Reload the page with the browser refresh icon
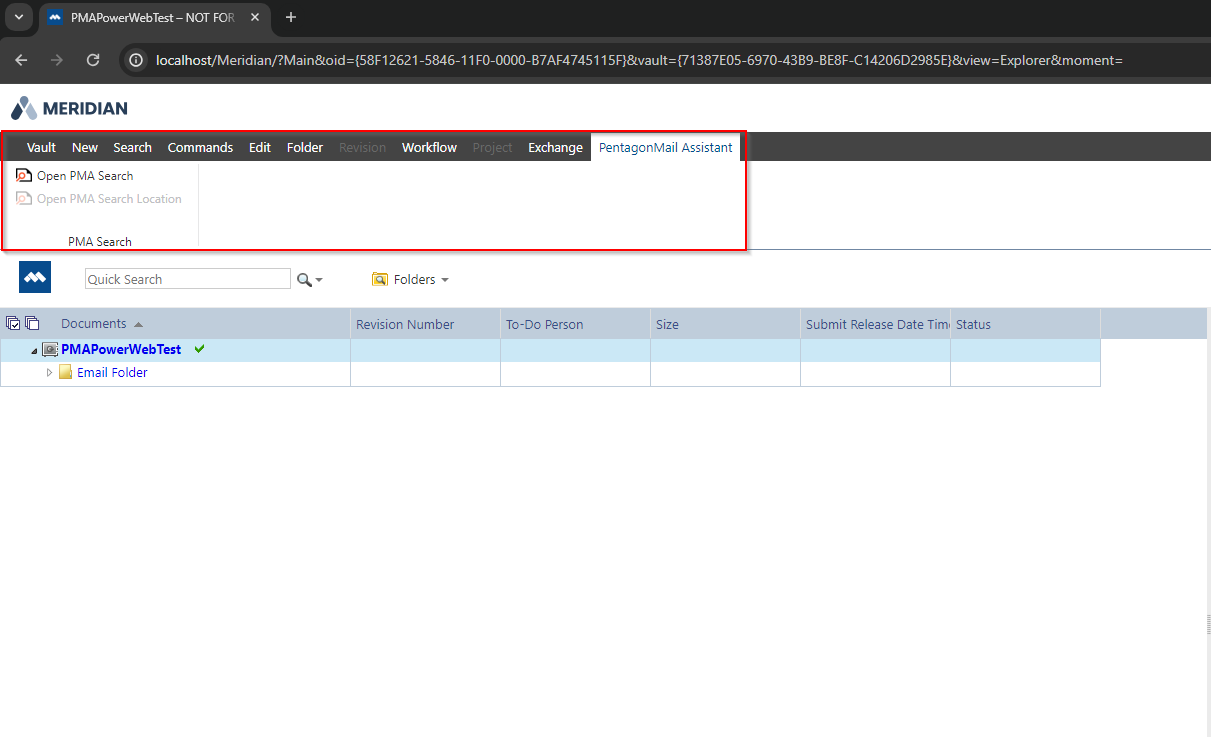The width and height of the screenshot is (1211, 737). pos(93,60)
